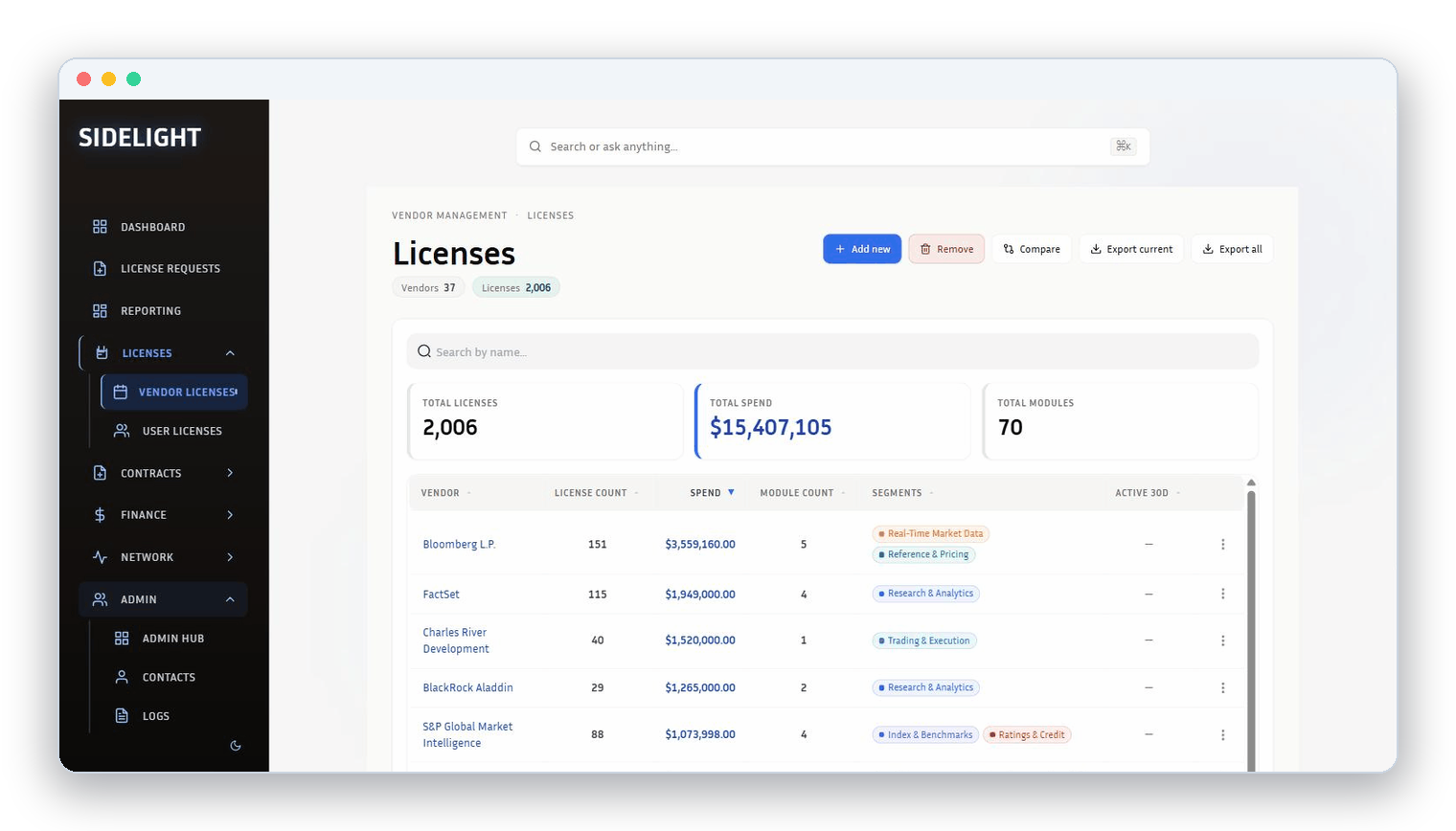Sort table by Active 30D column

[x=1148, y=493]
